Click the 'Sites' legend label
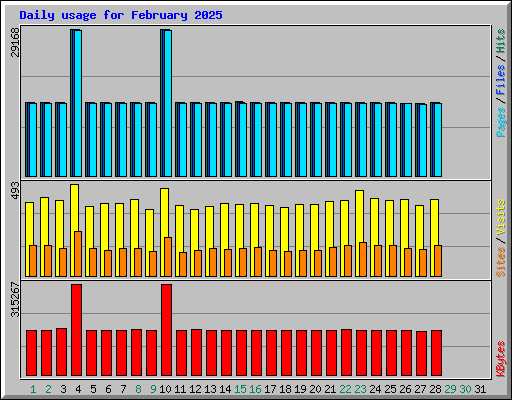This screenshot has width=512, height=400. pyautogui.click(x=501, y=262)
